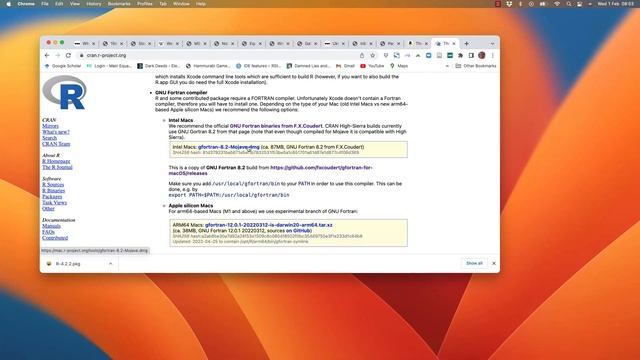Open the Help menu
Image resolution: width=640 pixels, height=360 pixels.
[x=200, y=4]
